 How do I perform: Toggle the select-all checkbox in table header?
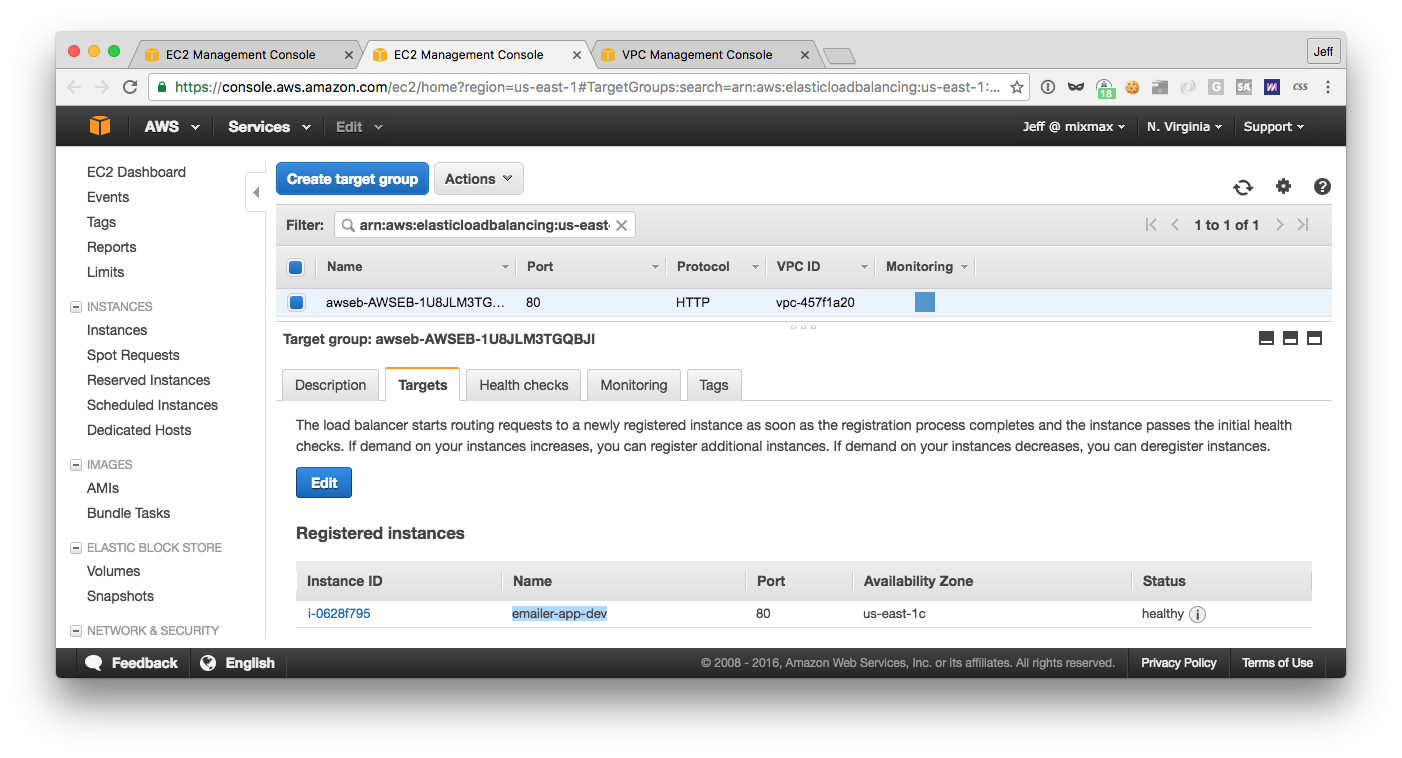pyautogui.click(x=295, y=267)
